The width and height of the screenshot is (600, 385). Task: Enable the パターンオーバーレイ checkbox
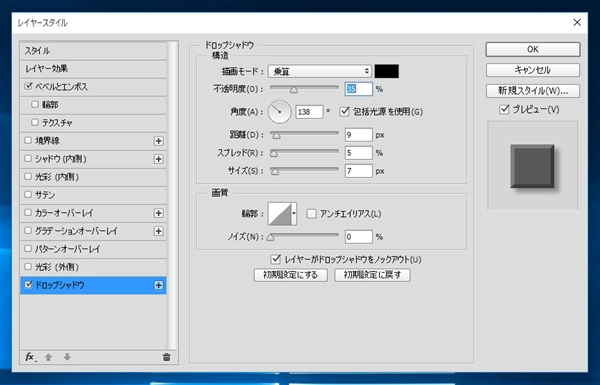[x=28, y=248]
